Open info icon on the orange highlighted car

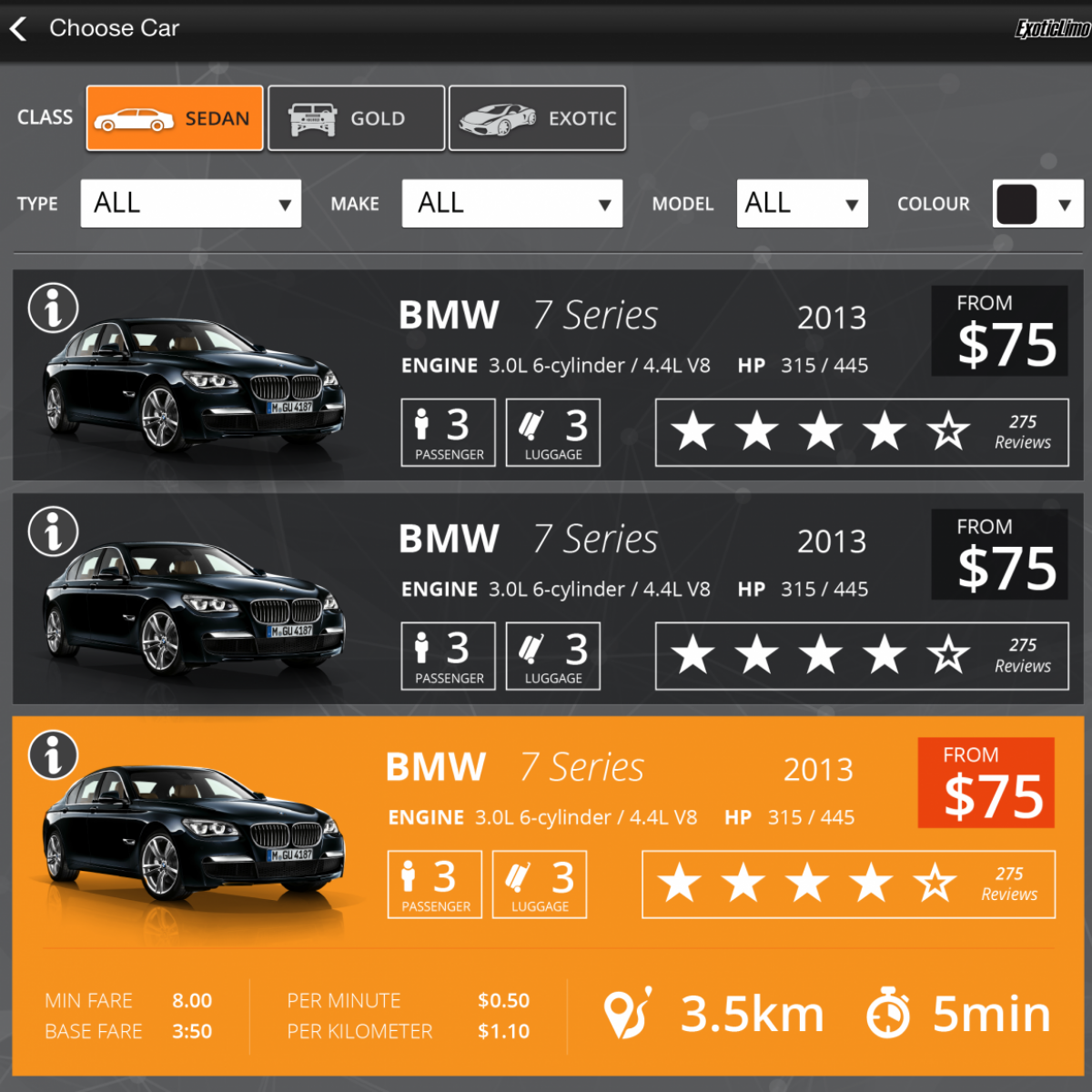[54, 755]
